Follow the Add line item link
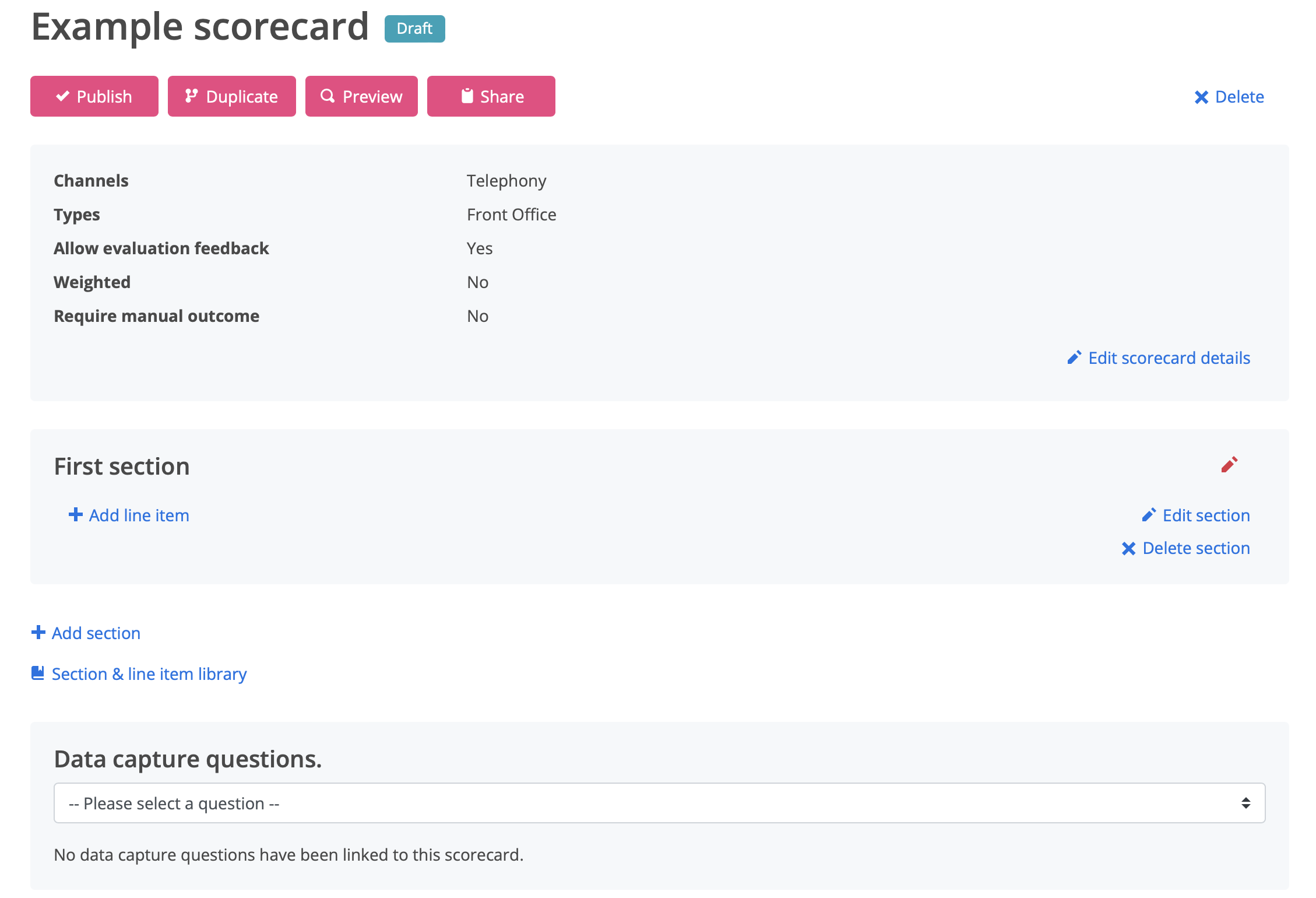This screenshot has height=898, width=1316. coord(139,515)
